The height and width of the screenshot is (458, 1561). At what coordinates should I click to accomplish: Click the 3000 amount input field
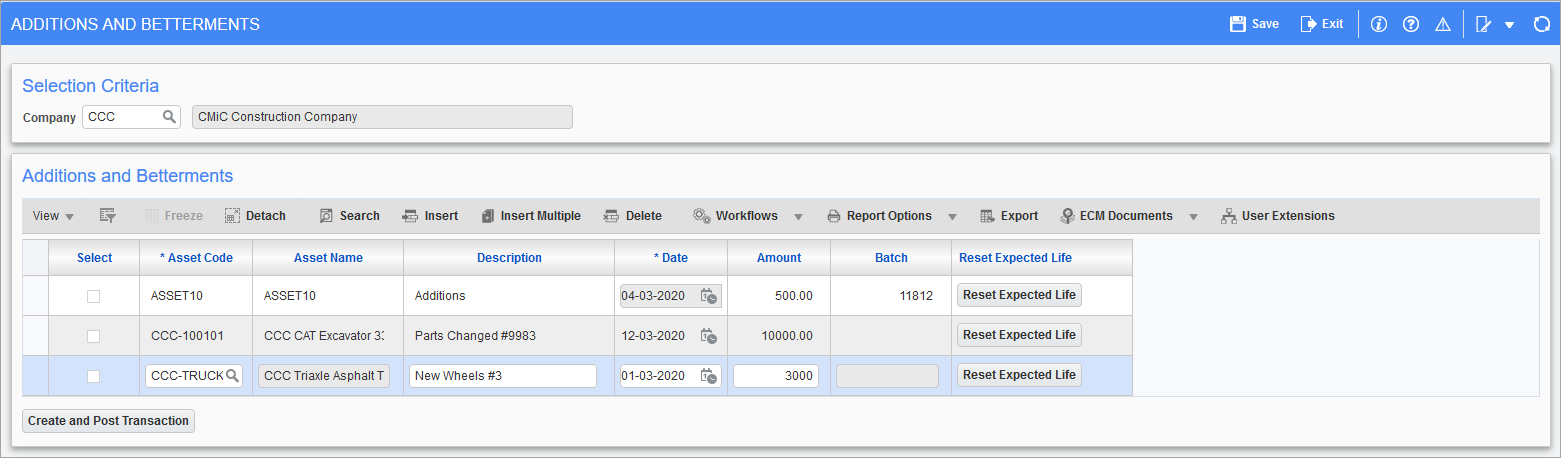776,376
